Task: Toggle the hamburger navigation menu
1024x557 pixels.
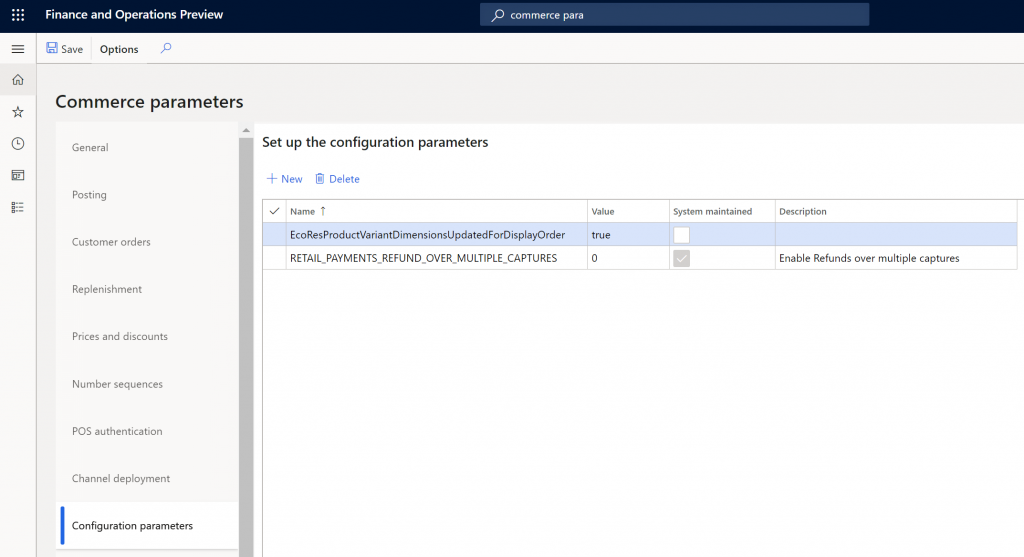Action: coord(18,49)
